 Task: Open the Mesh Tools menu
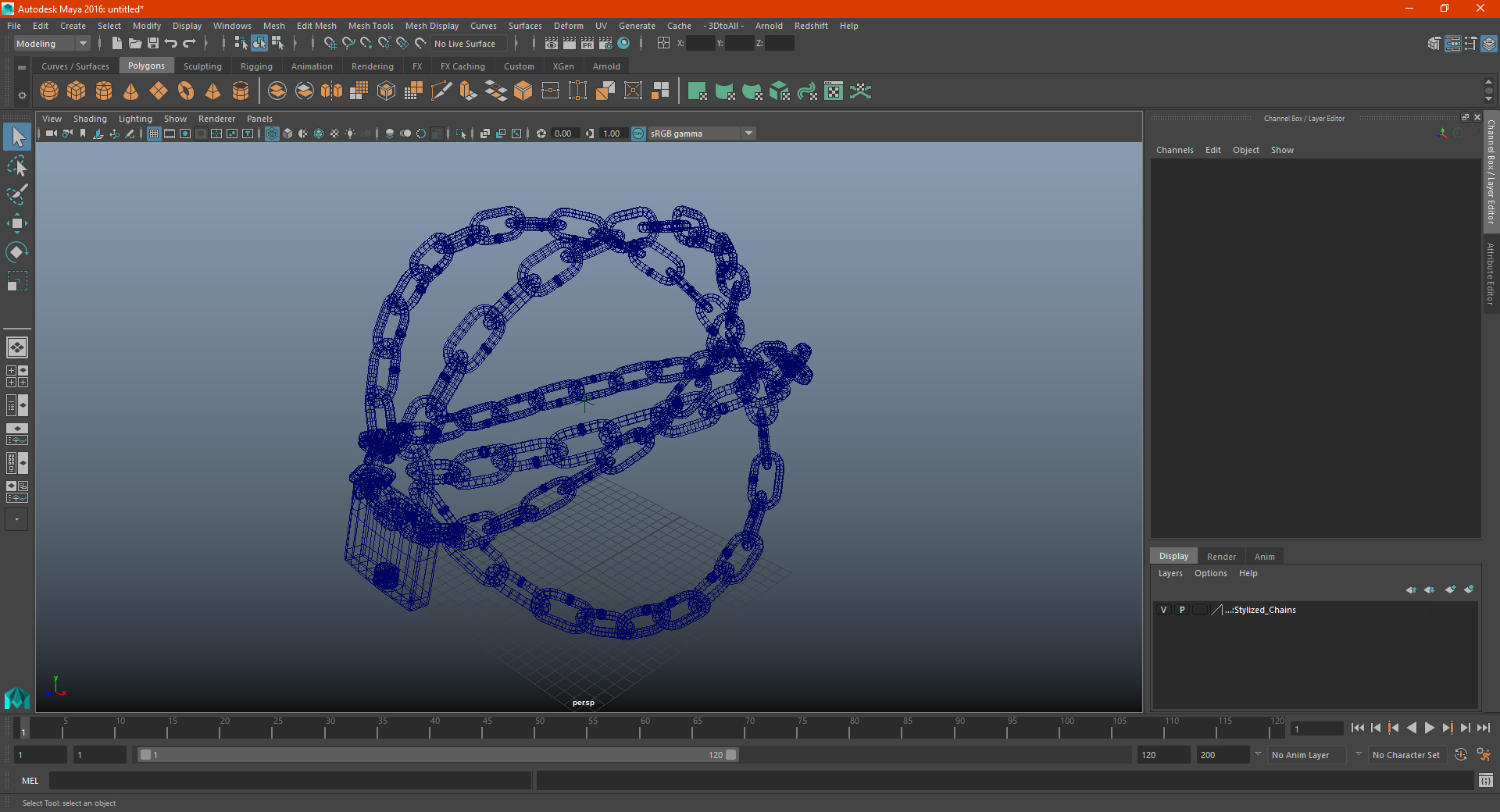point(370,26)
